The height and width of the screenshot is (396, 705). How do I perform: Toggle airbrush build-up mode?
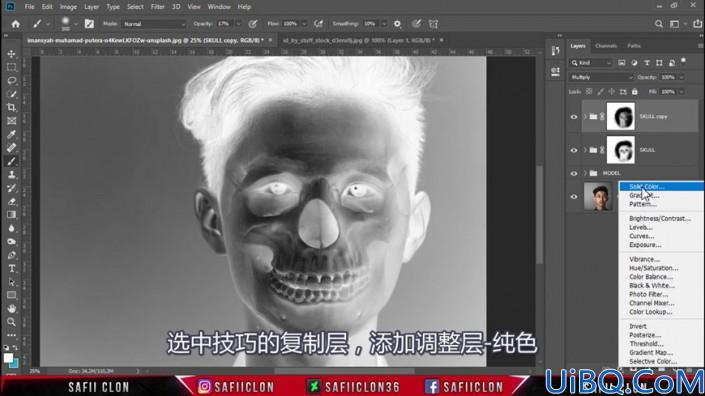(x=319, y=24)
